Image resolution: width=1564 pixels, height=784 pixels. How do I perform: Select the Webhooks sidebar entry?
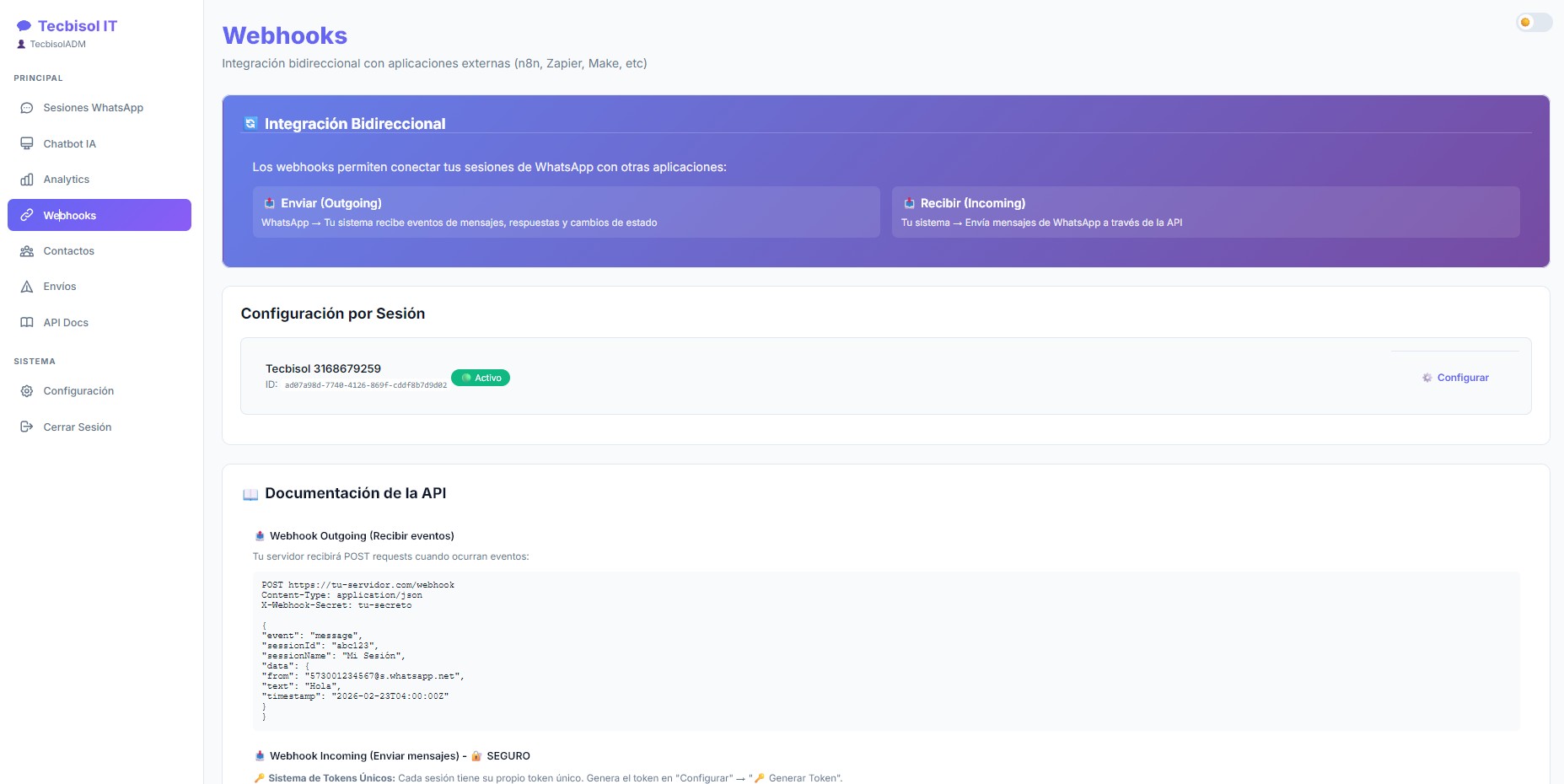click(x=99, y=215)
